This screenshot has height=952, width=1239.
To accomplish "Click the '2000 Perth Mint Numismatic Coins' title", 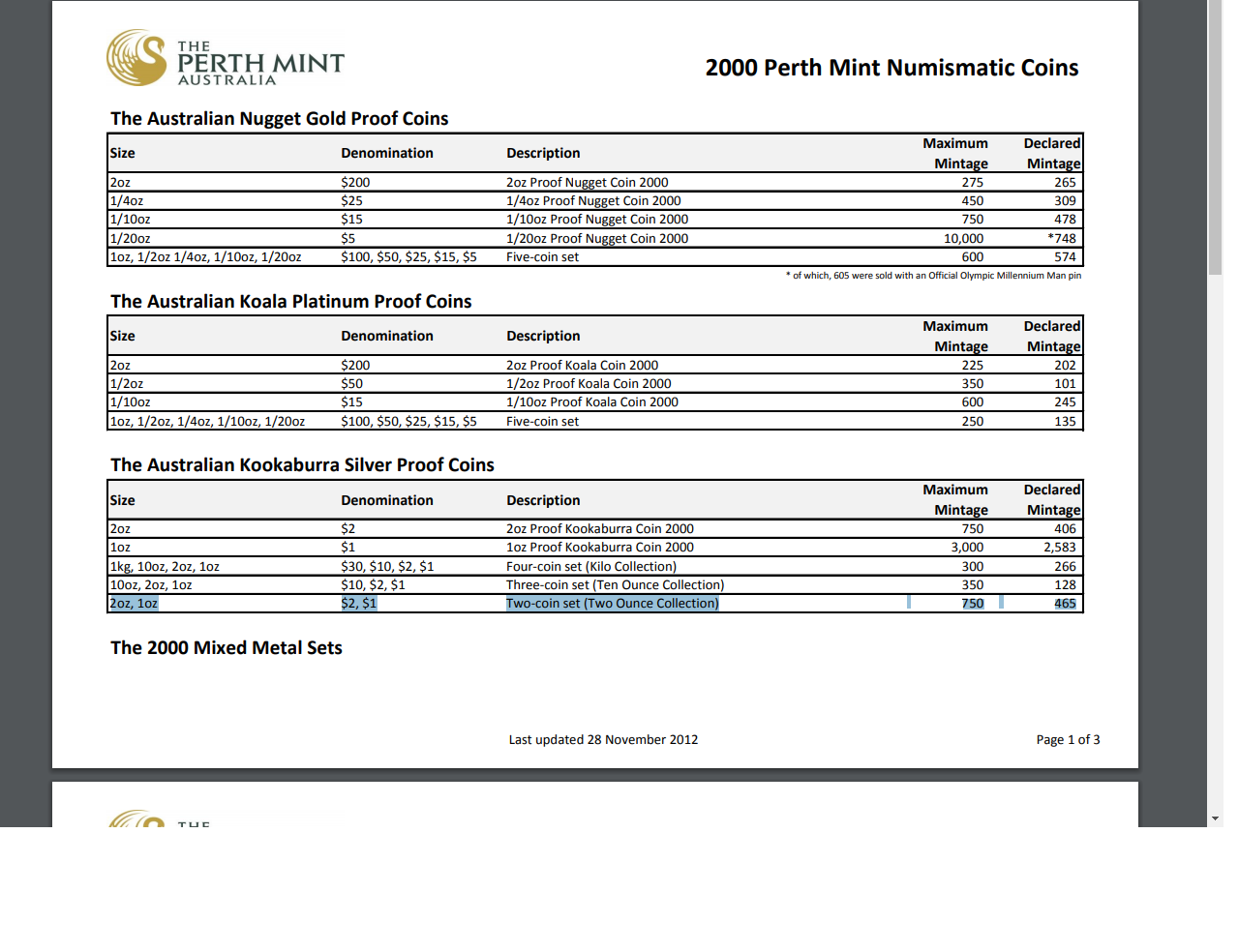I will tap(891, 68).
